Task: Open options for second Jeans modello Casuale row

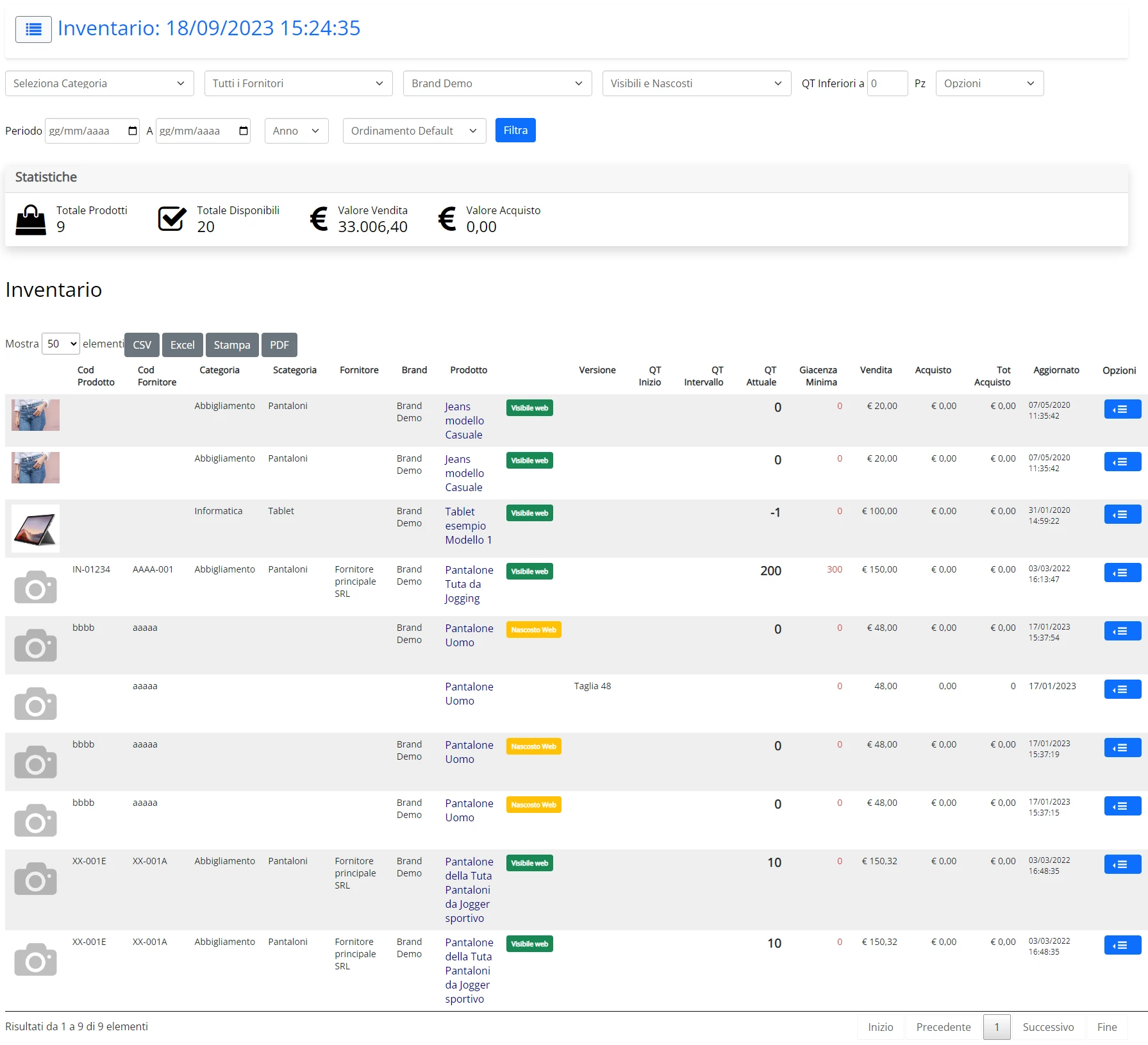Action: coord(1122,462)
